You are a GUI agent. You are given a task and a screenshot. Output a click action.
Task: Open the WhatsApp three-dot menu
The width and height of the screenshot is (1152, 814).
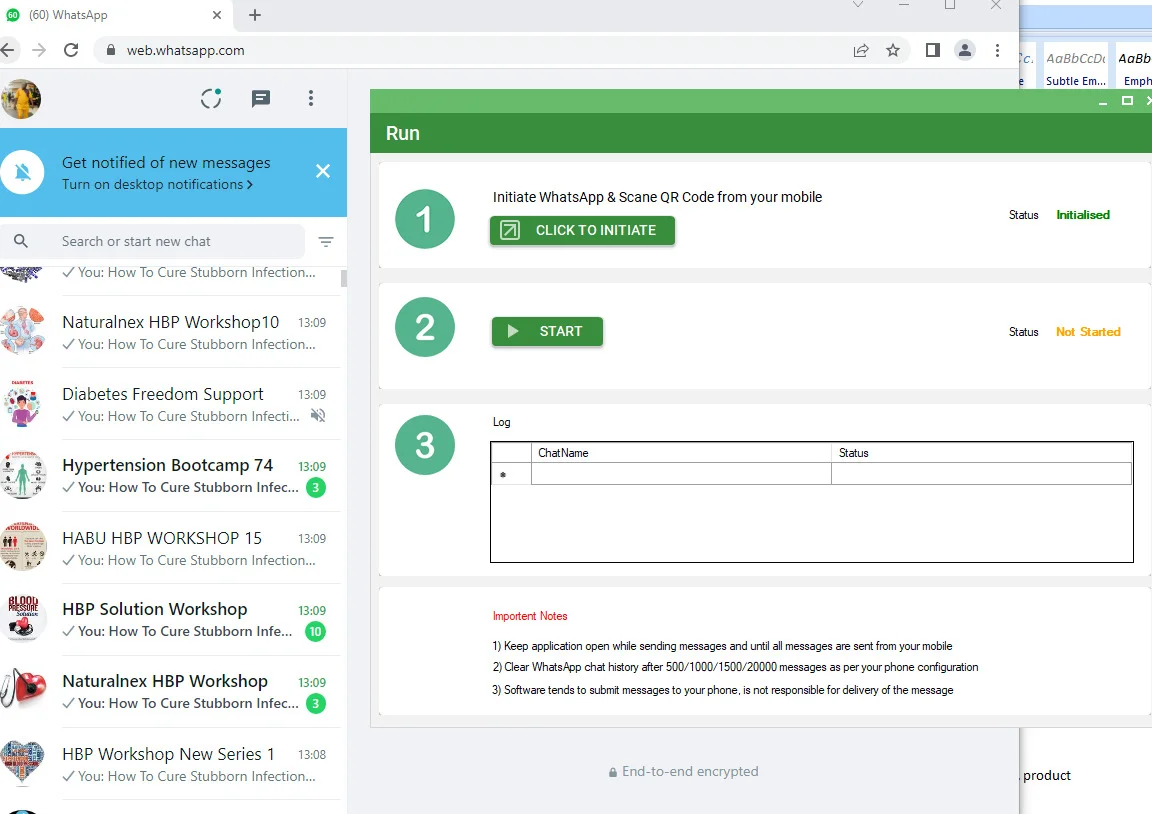pos(311,98)
